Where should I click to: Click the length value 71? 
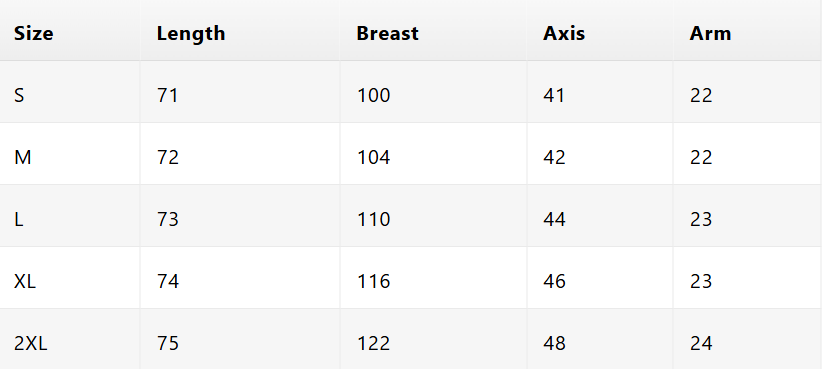point(168,95)
